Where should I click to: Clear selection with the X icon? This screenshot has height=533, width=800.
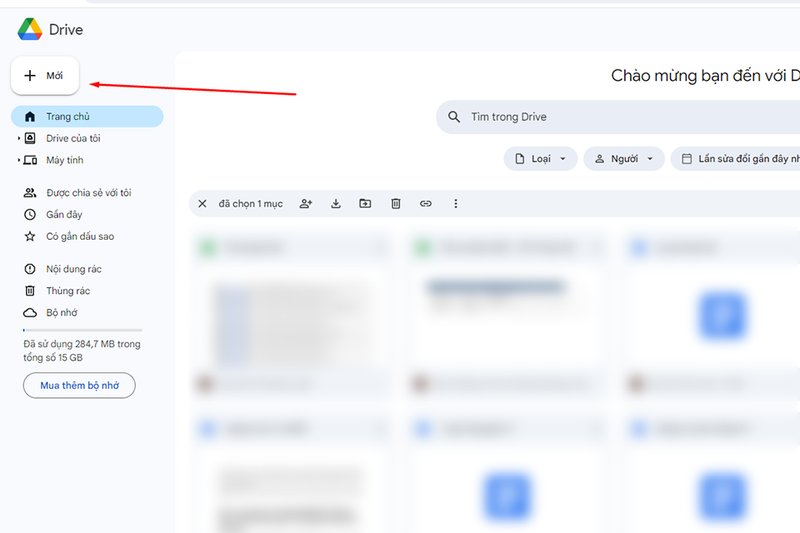tap(202, 204)
